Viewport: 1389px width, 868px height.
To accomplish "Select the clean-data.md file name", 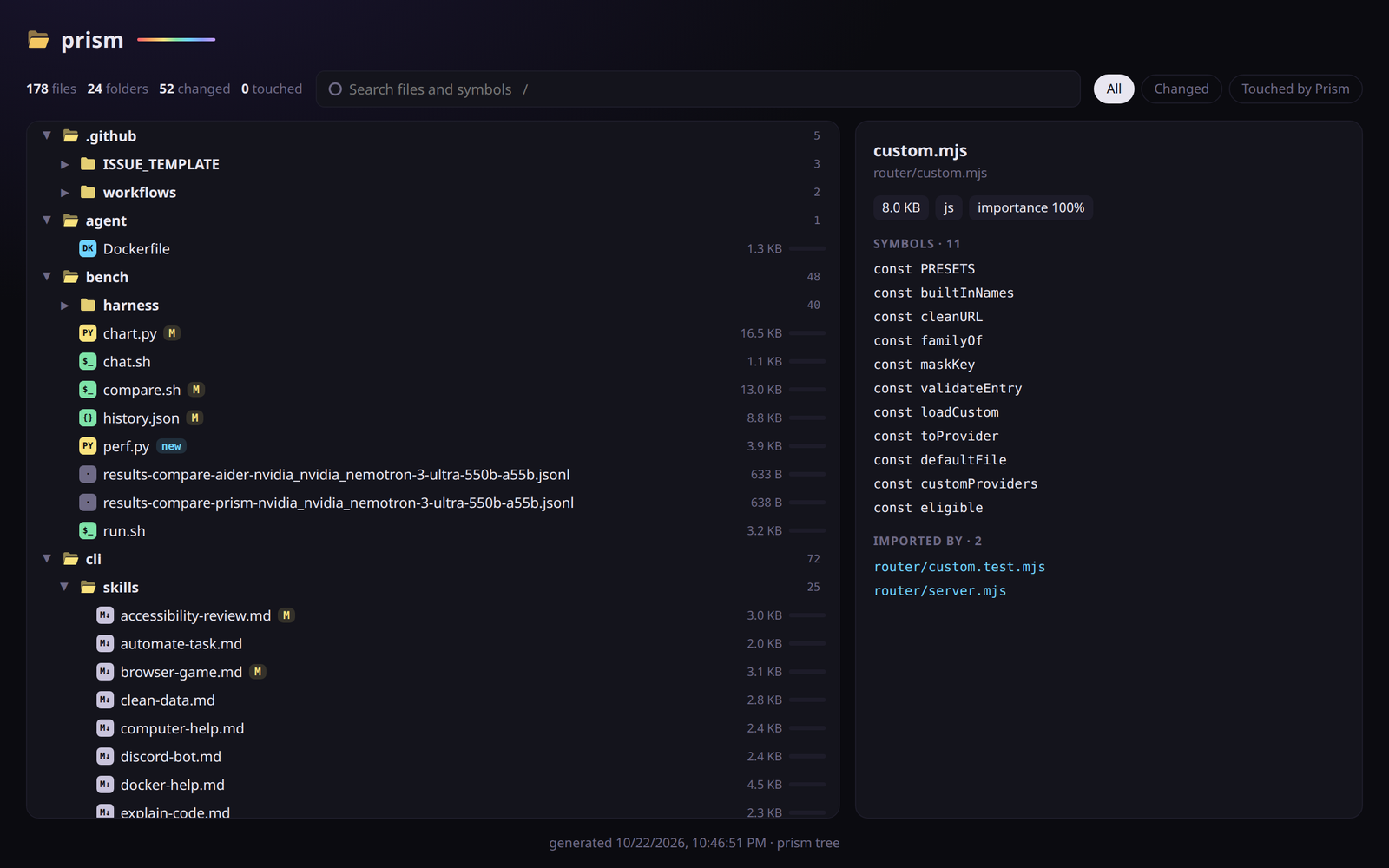I will (x=168, y=700).
